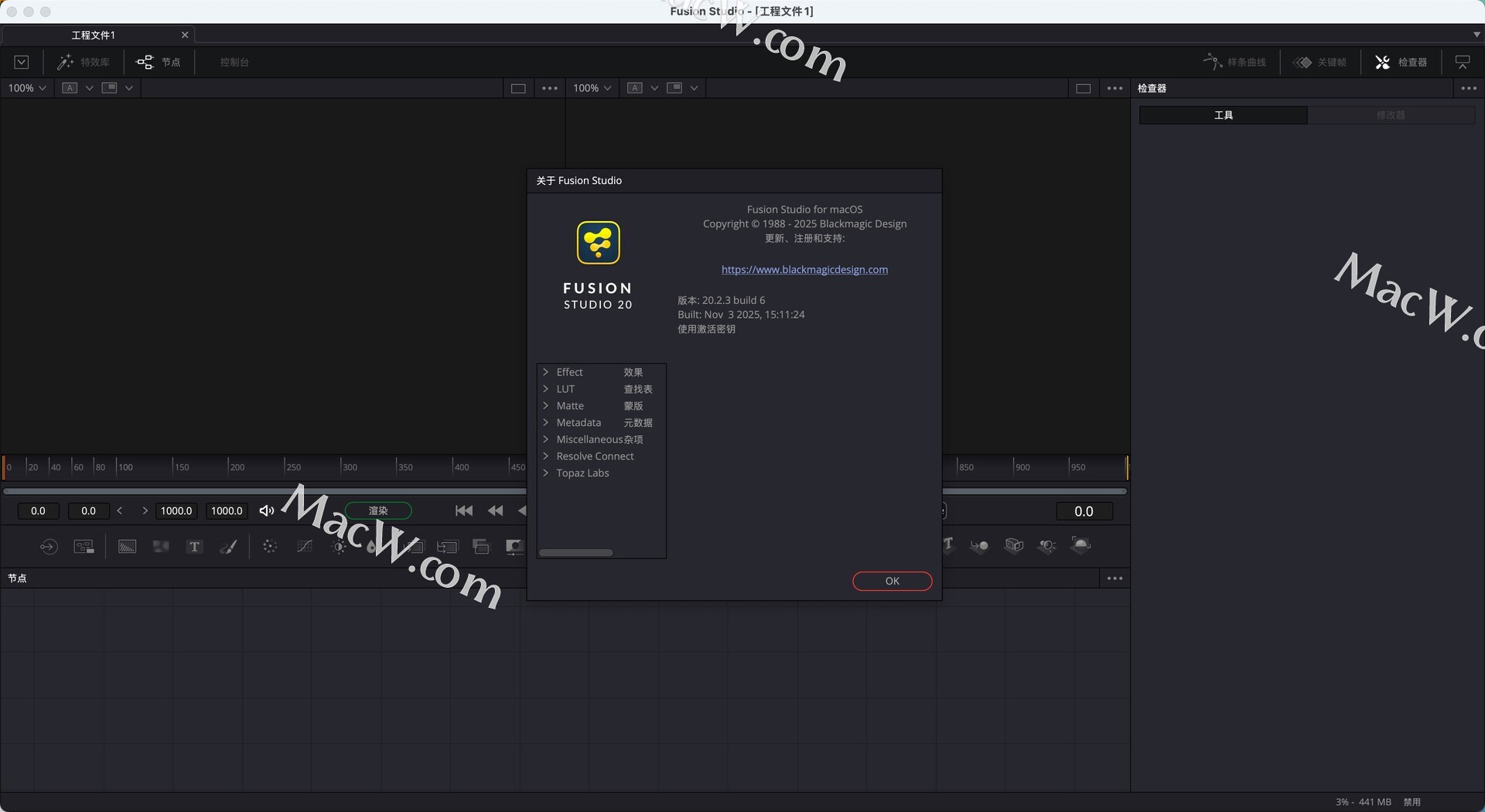Click the Text+ tool icon
This screenshot has width=1485, height=812.
pos(194,547)
